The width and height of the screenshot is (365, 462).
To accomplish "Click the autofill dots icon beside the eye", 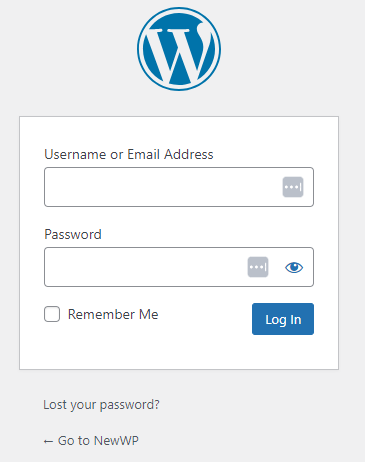I will pyautogui.click(x=258, y=267).
